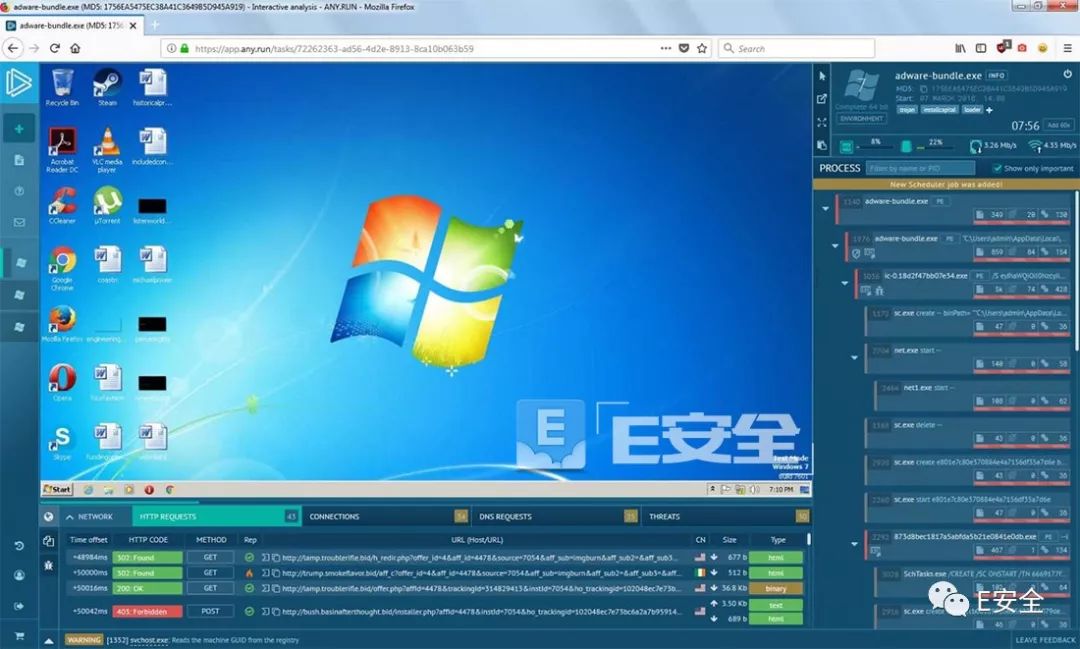Click the fullscreen expand icon beside VM

pyautogui.click(x=822, y=122)
